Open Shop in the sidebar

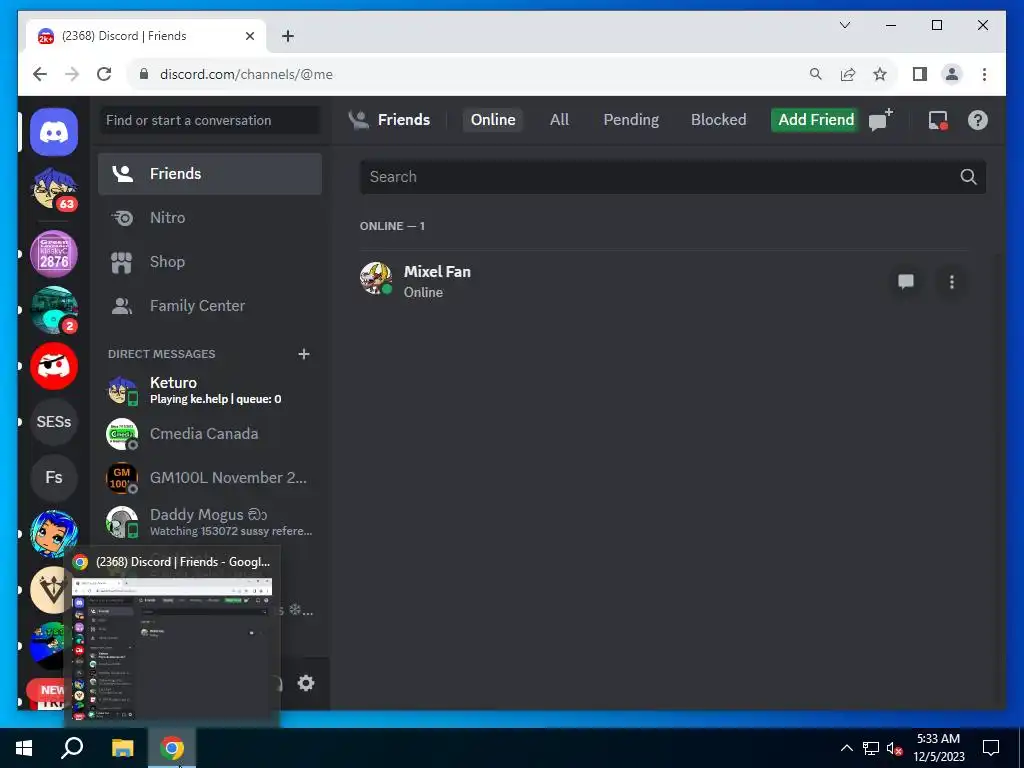coord(210,262)
